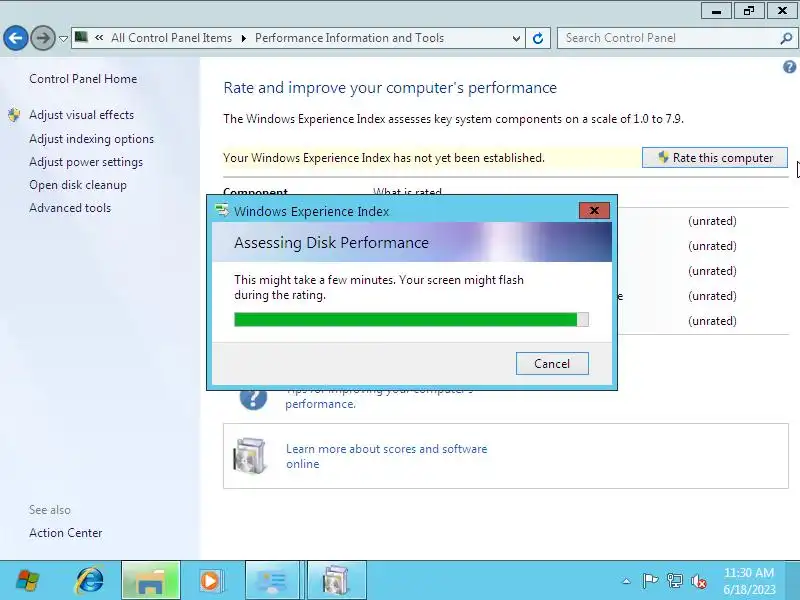Click Rate this computer button
Screen dimensions: 800x600
coord(715,158)
